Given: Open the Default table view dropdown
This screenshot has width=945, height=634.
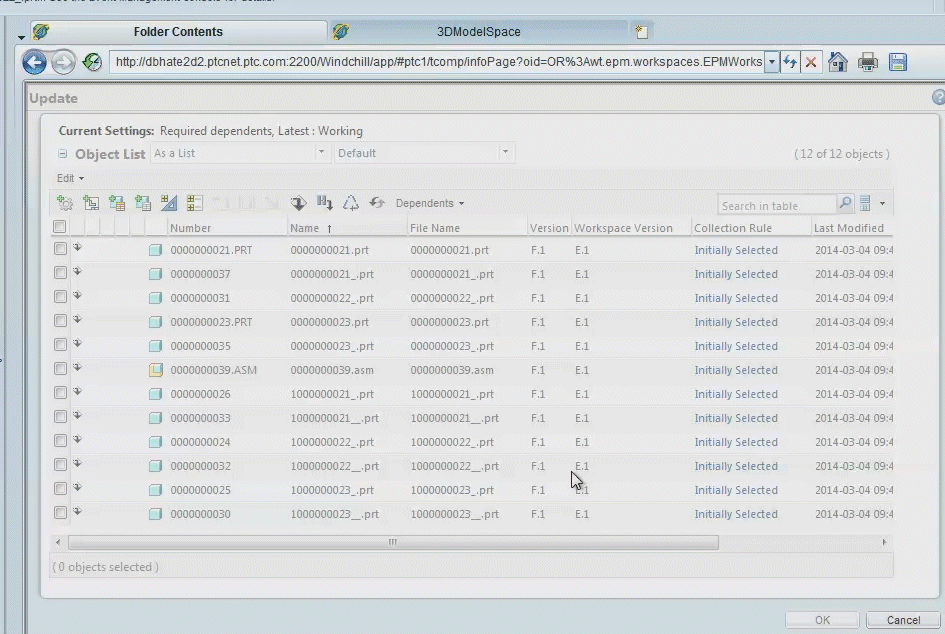Looking at the screenshot, I should pyautogui.click(x=506, y=153).
